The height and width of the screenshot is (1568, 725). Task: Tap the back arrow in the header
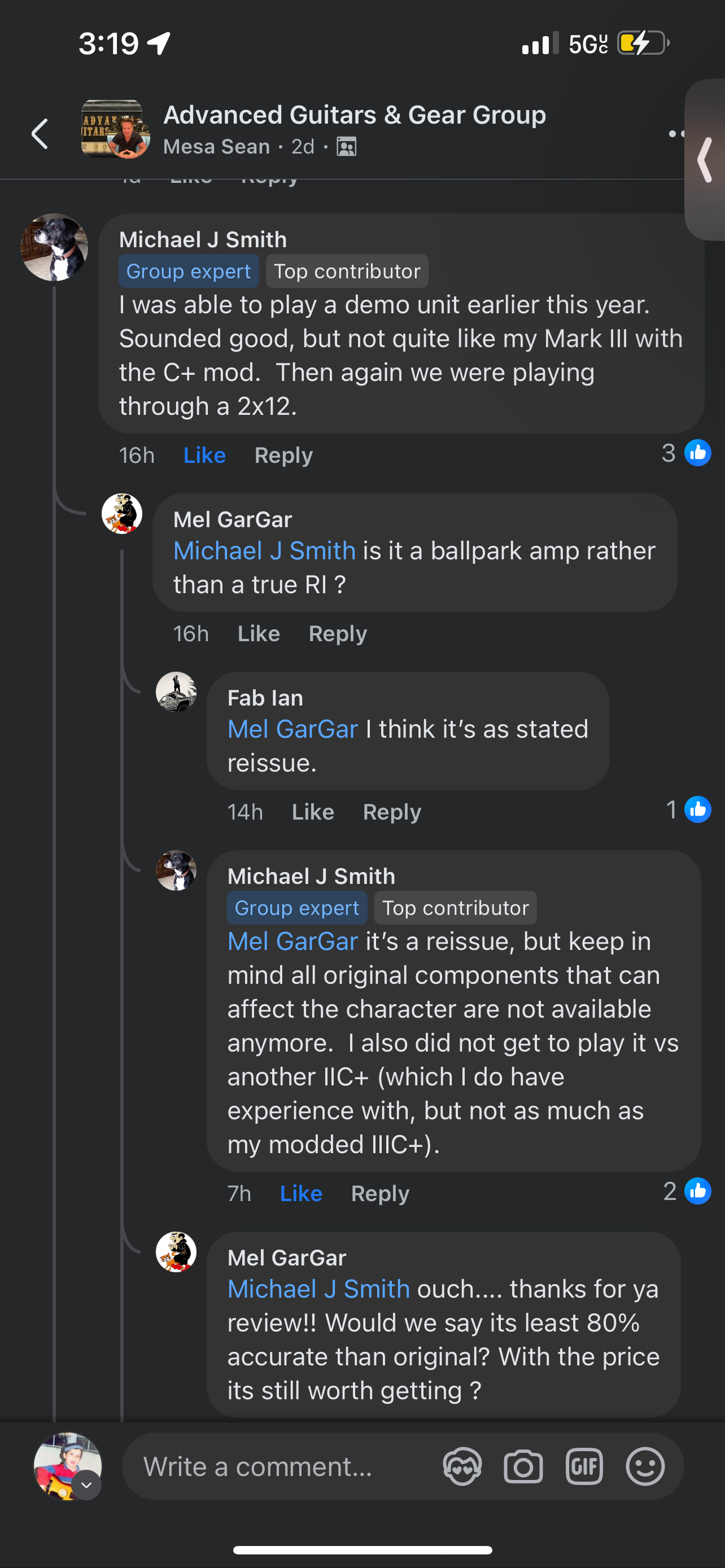[40, 134]
